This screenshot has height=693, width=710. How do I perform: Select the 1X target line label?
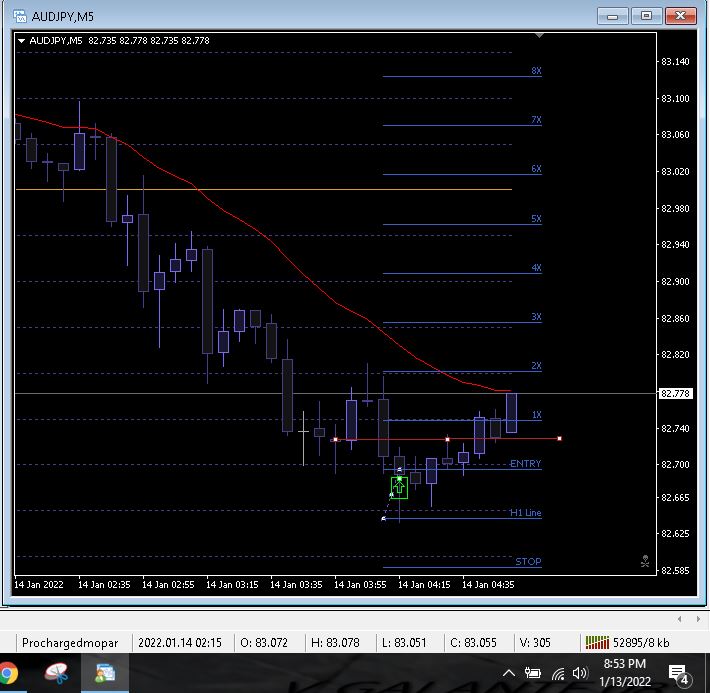coord(536,414)
